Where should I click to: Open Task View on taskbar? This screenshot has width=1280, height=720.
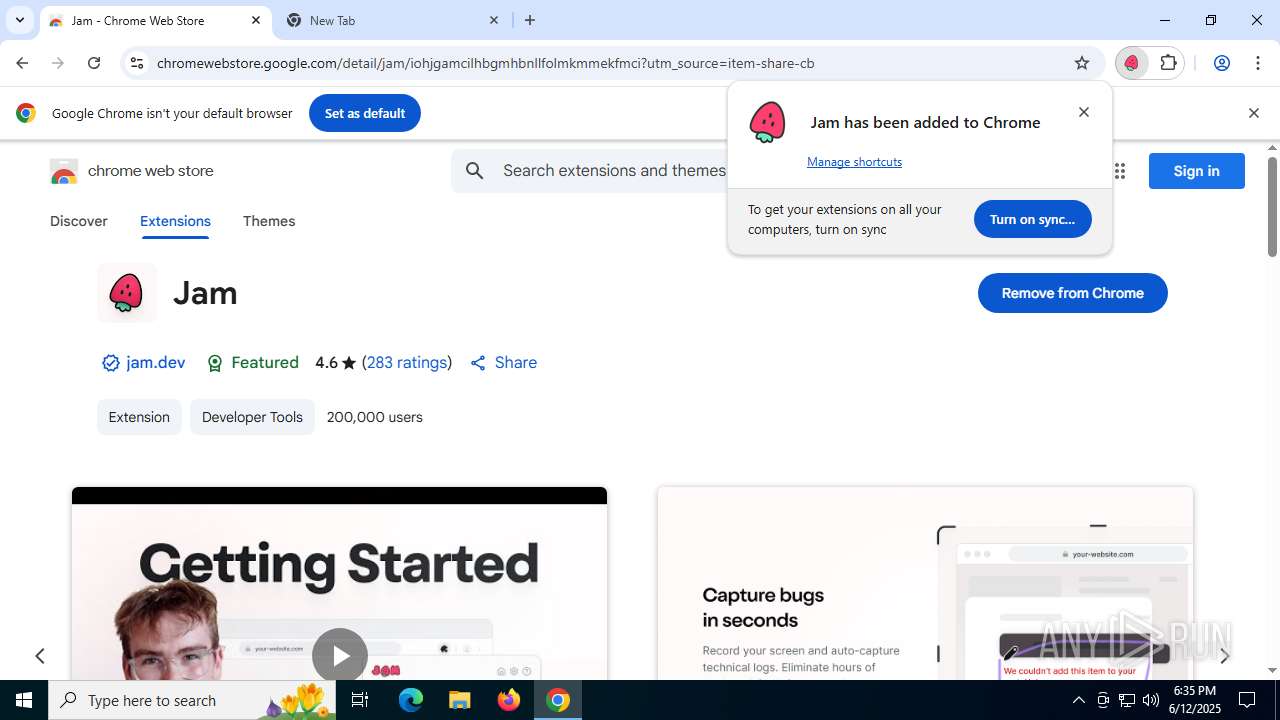point(360,700)
